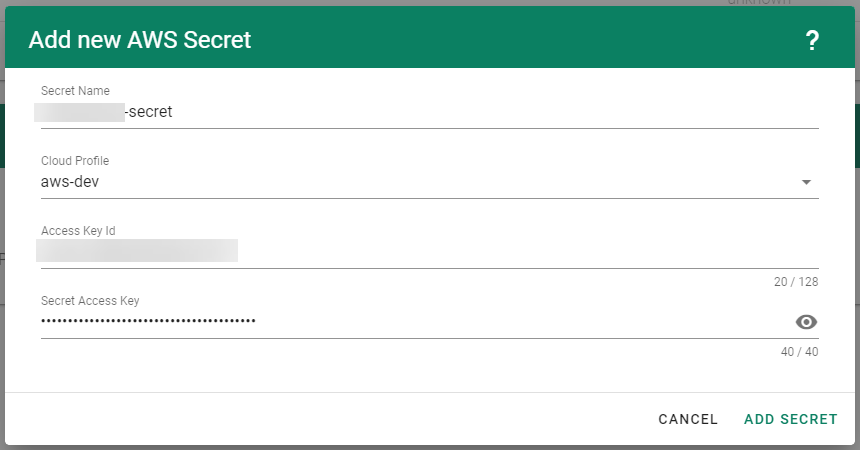Select the aws-dev Cloud Profile value
The width and height of the screenshot is (860, 450).
pos(70,182)
